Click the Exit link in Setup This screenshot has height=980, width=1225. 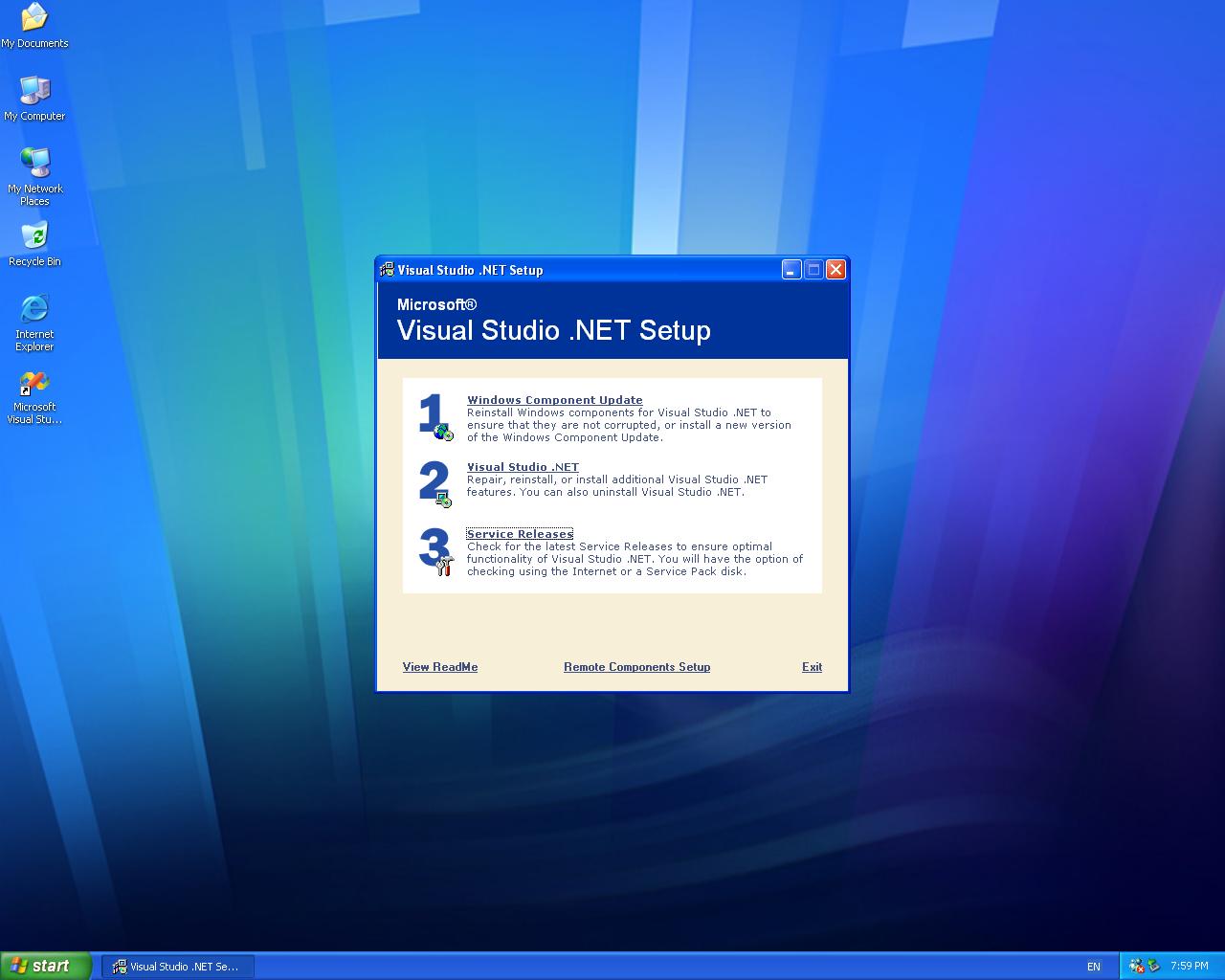pyautogui.click(x=812, y=667)
